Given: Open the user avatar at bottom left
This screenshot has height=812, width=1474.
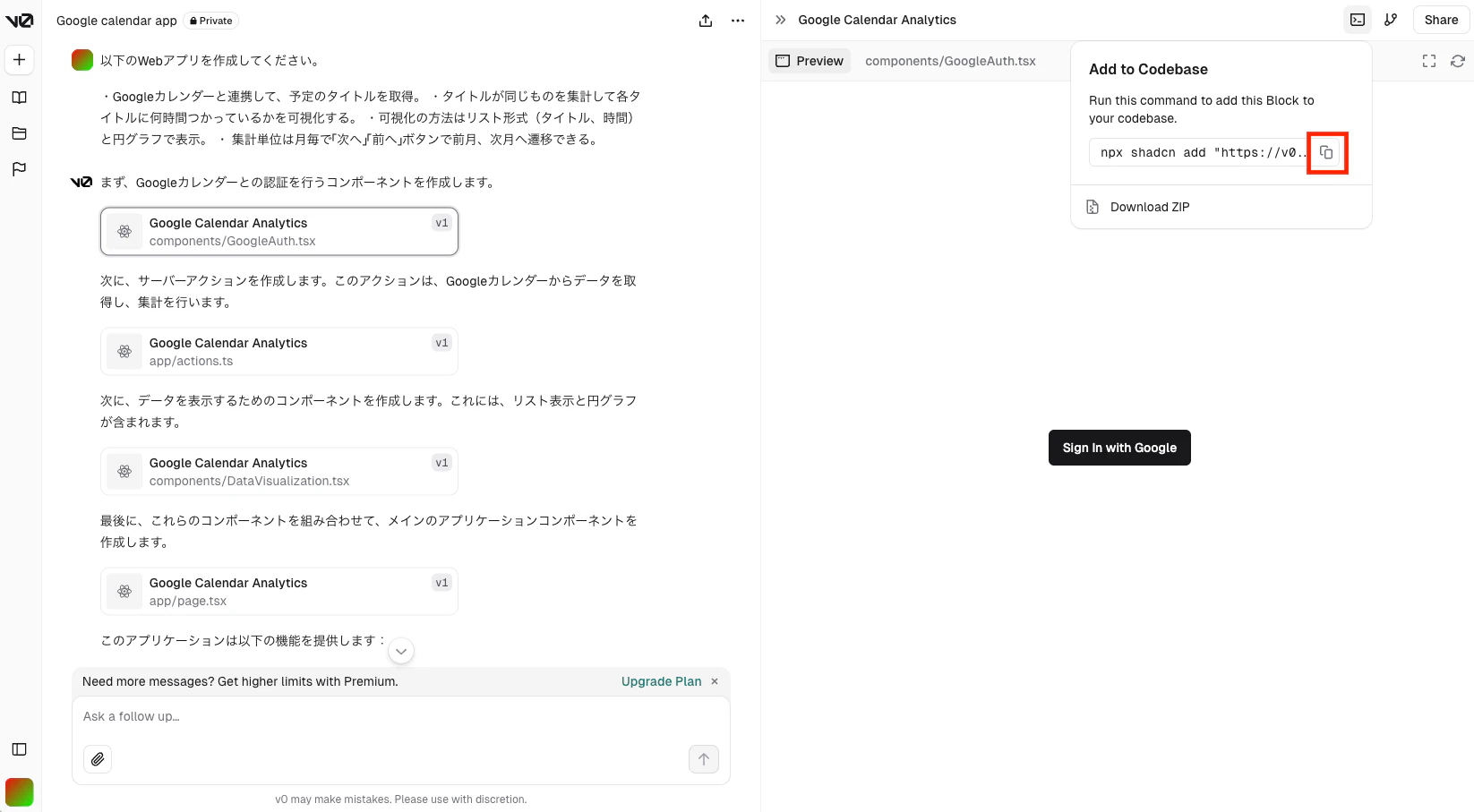Looking at the screenshot, I should 20,792.
